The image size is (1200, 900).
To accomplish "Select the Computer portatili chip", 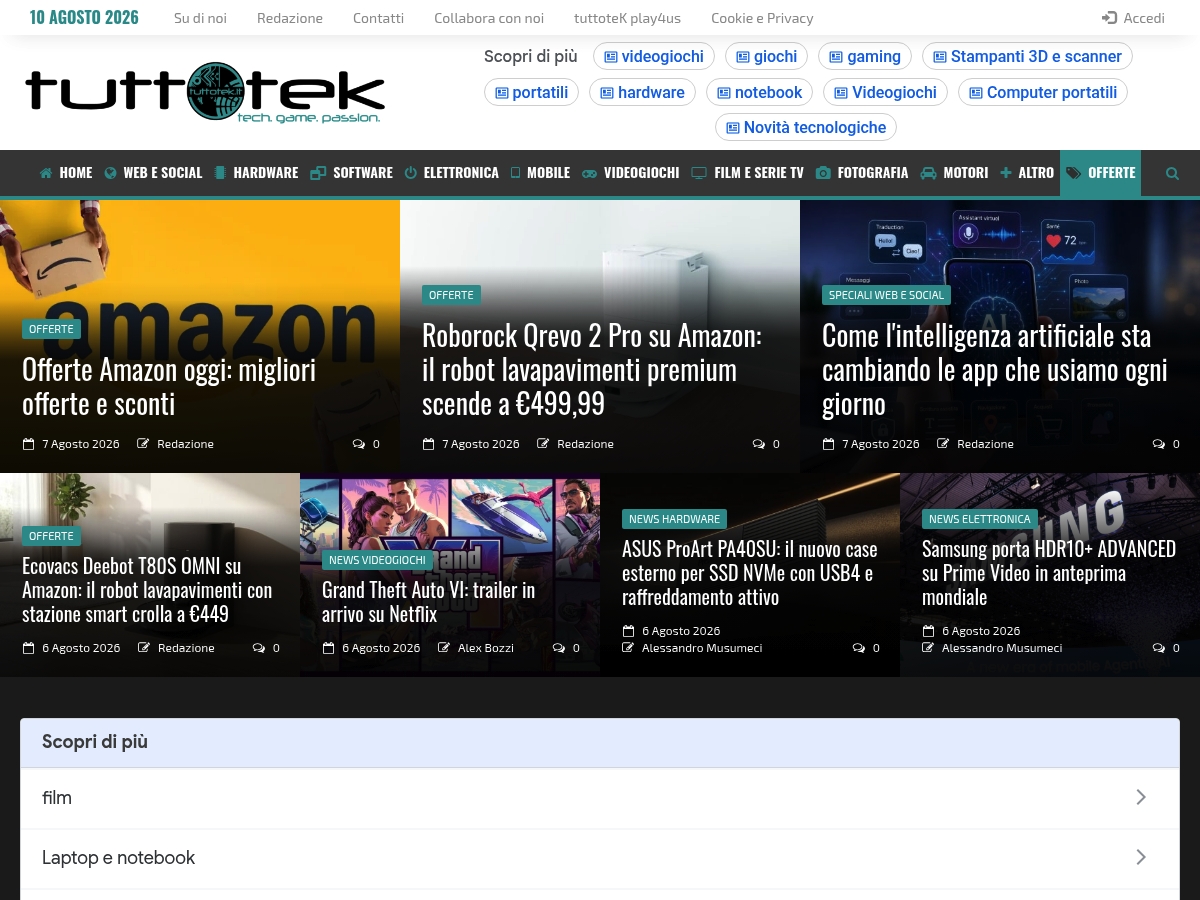I will pos(1043,92).
